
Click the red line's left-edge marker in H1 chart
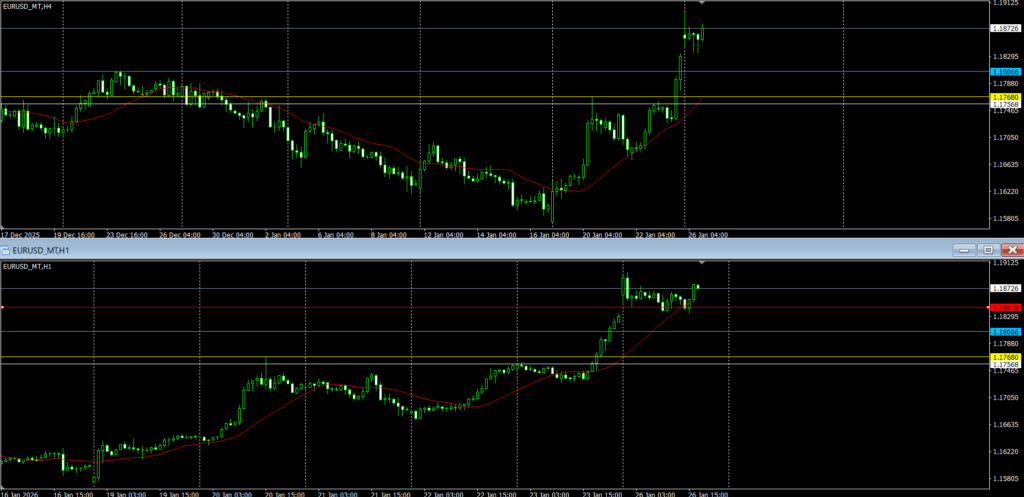3,307
